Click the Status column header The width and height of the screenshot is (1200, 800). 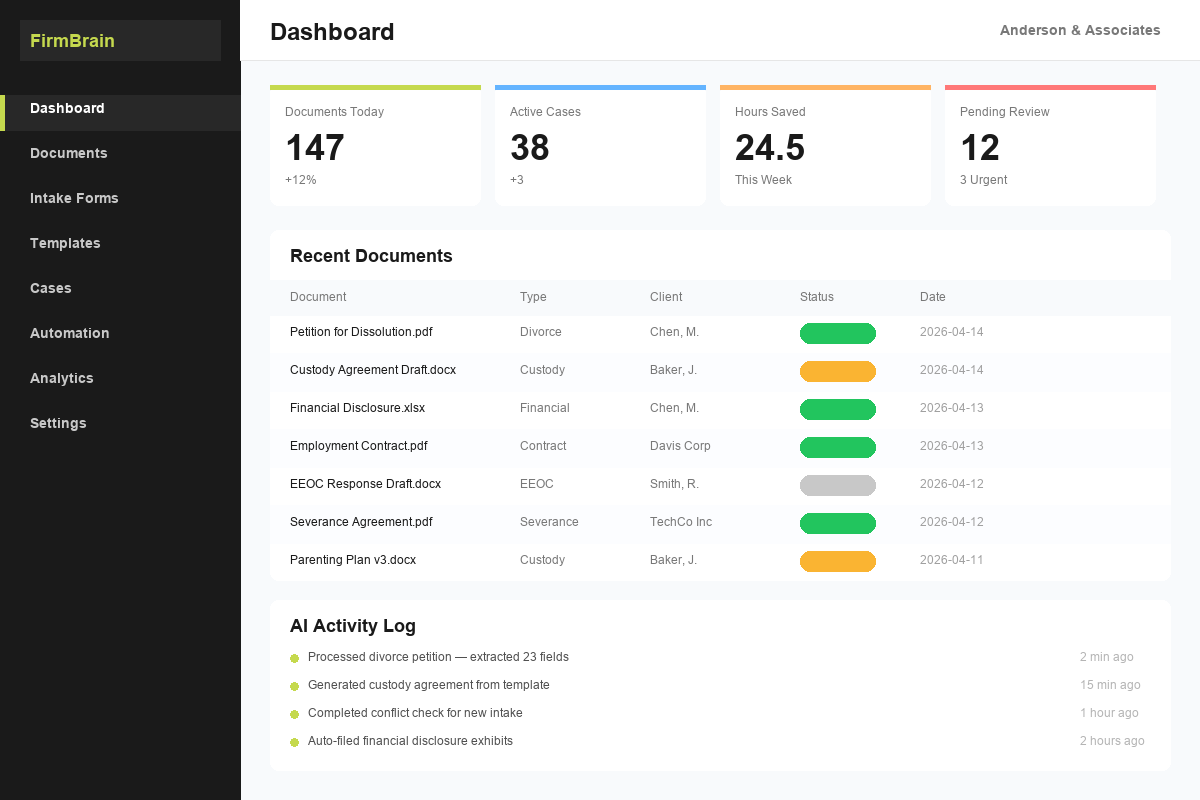(x=816, y=297)
